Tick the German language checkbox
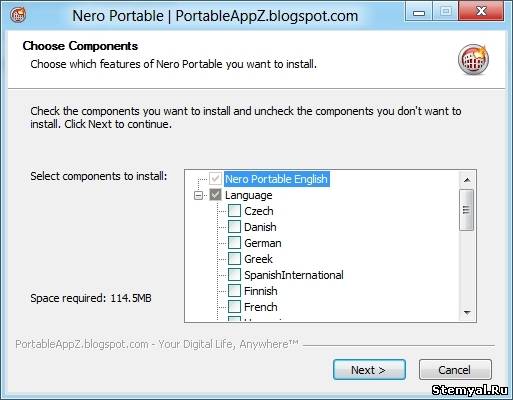 tap(234, 243)
